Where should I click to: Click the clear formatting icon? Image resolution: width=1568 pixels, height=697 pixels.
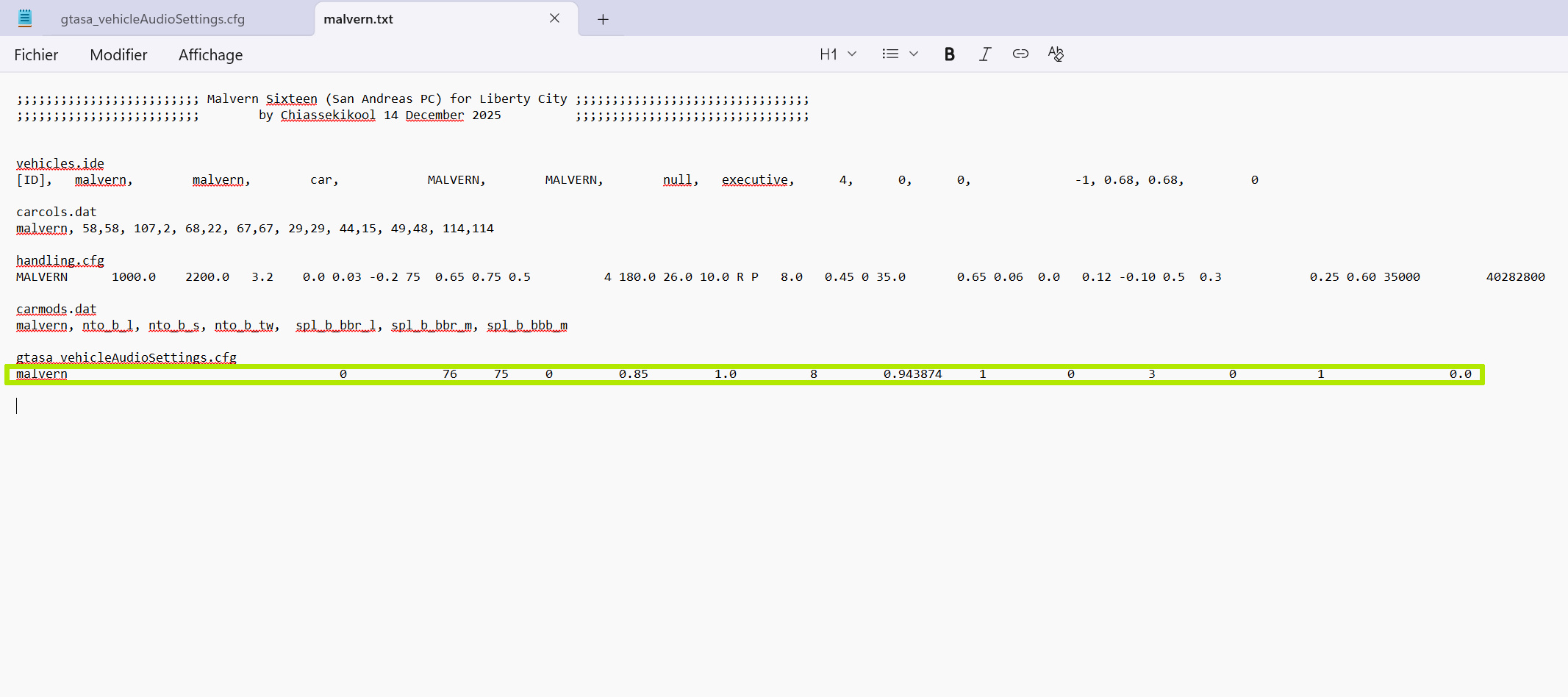1056,54
